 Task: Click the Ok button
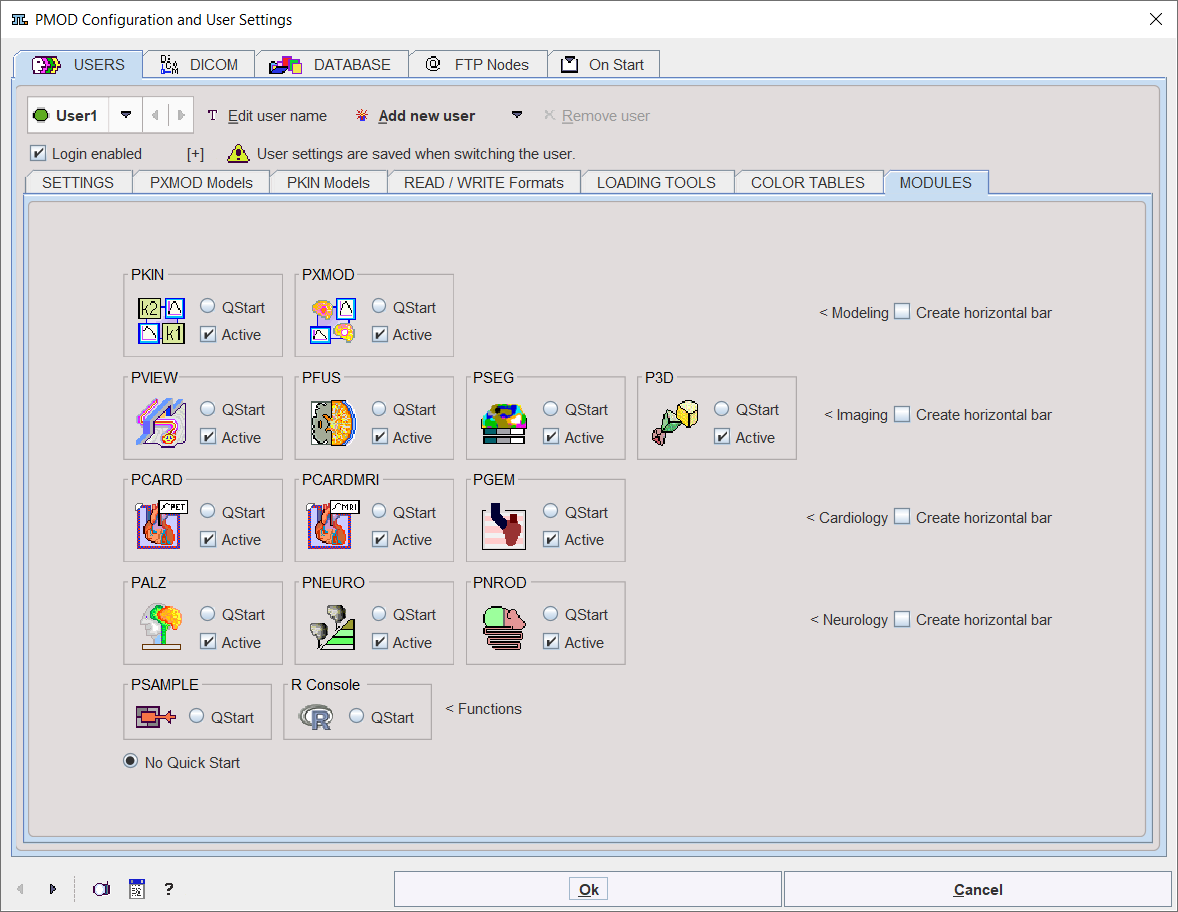(x=588, y=889)
